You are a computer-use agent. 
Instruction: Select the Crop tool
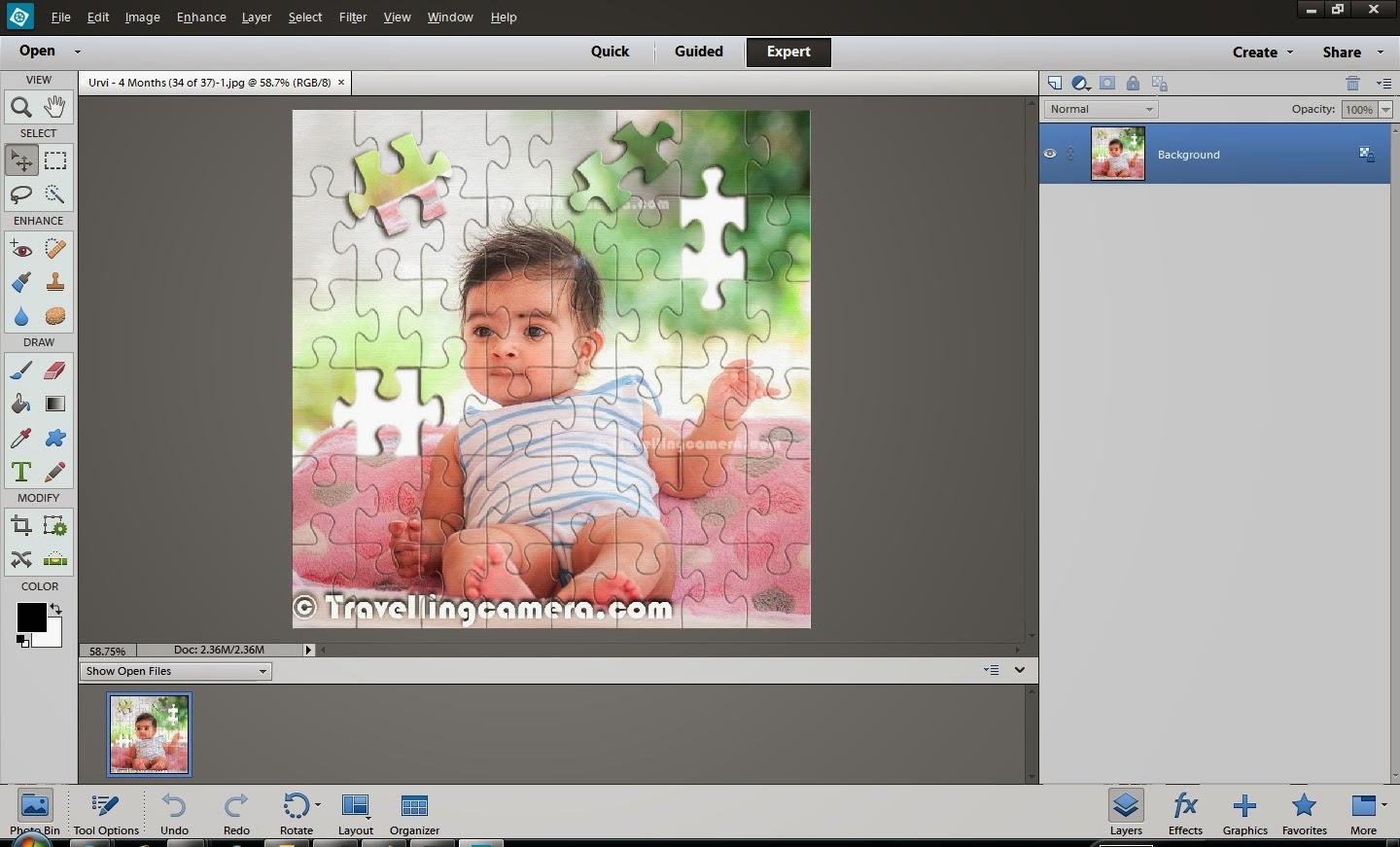pyautogui.click(x=20, y=526)
